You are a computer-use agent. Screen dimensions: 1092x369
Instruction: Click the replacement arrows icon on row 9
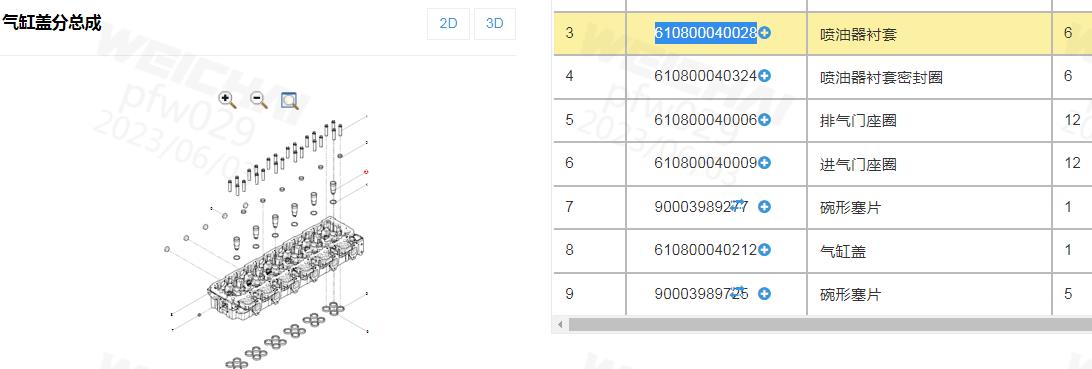pos(738,290)
